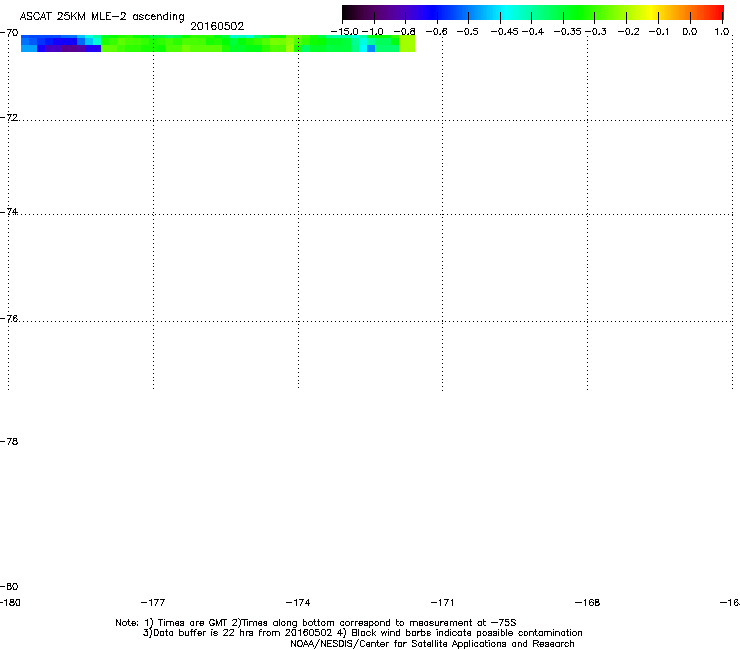Screen dimensions: 740x650
Task: Click the -168 longitude label
Action: (x=587, y=602)
